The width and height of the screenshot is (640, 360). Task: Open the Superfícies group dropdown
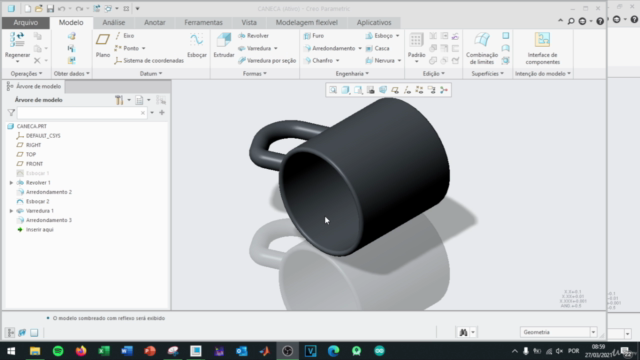pyautogui.click(x=487, y=73)
